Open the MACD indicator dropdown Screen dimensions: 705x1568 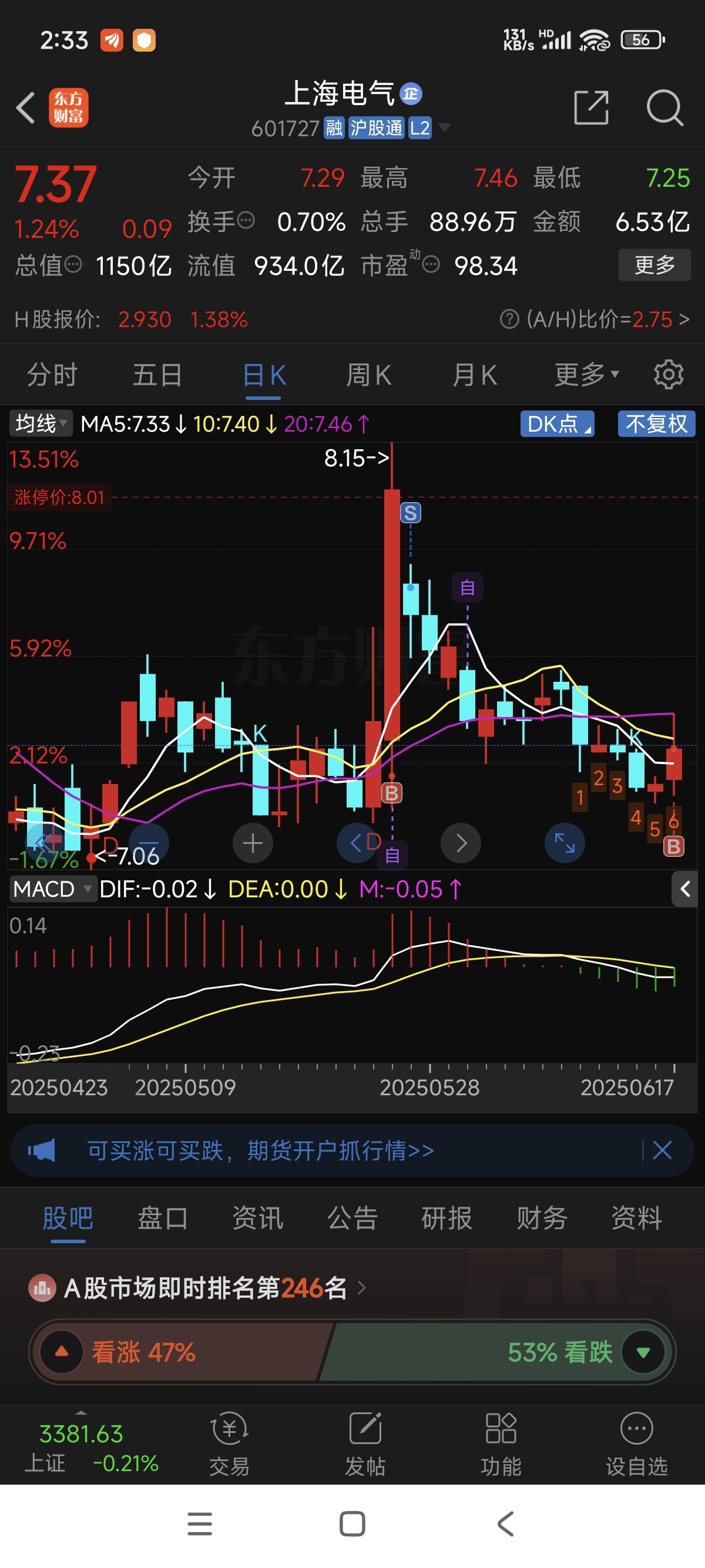tap(52, 889)
